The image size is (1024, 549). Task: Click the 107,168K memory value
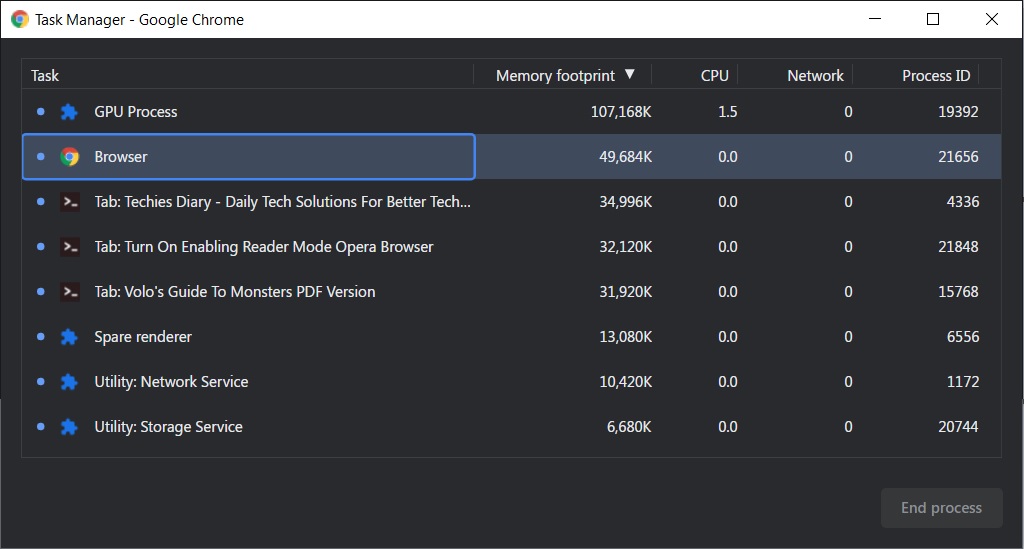click(621, 112)
